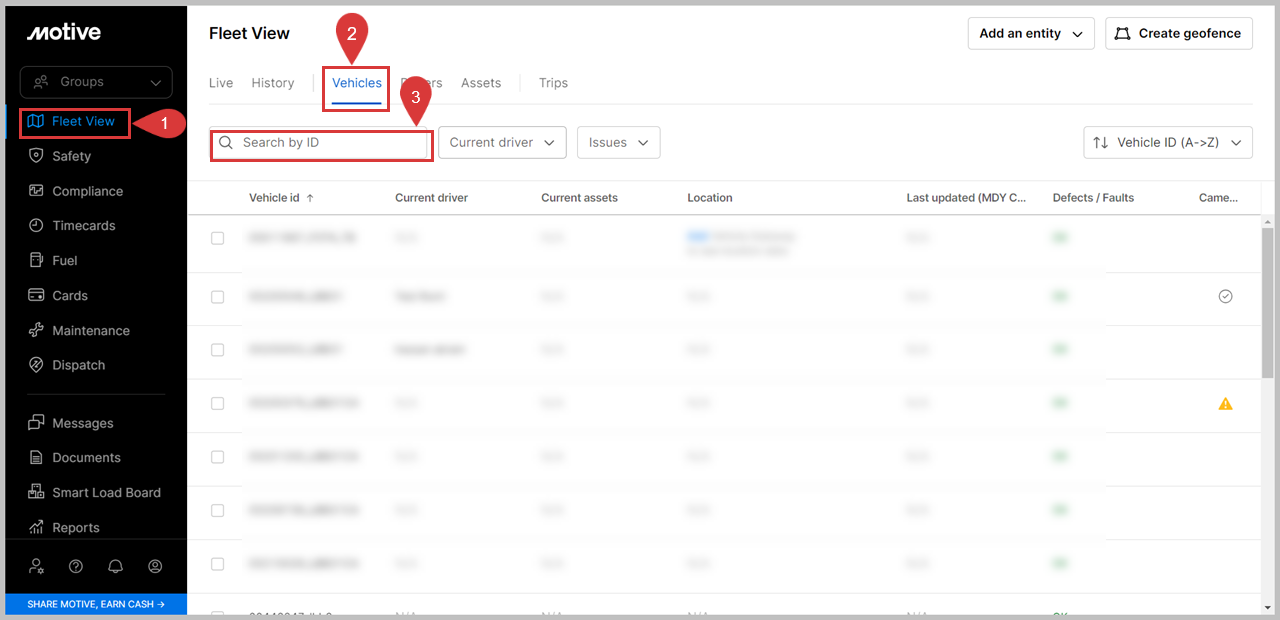
Task: Open the History tab
Action: (x=272, y=83)
